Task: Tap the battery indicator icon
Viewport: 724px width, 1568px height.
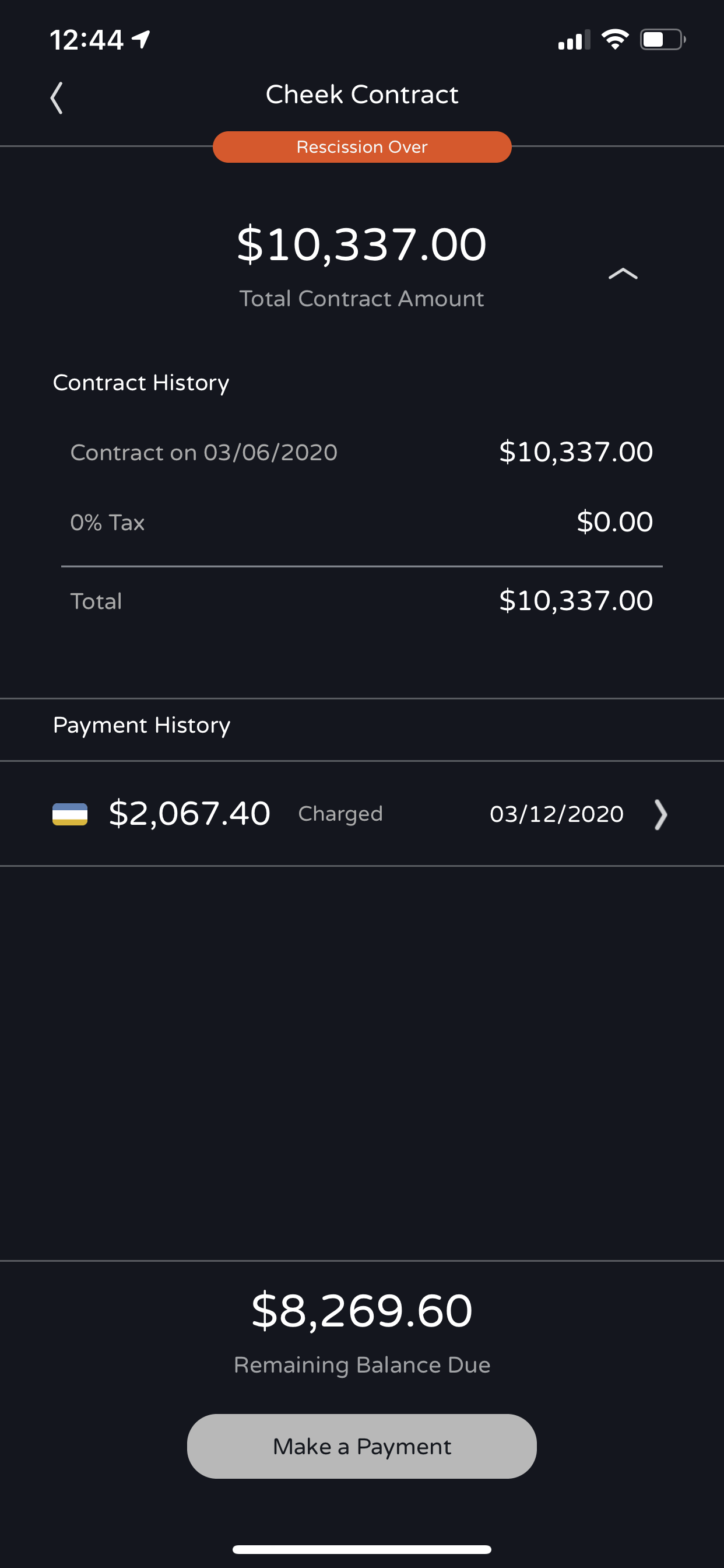Action: [x=662, y=40]
